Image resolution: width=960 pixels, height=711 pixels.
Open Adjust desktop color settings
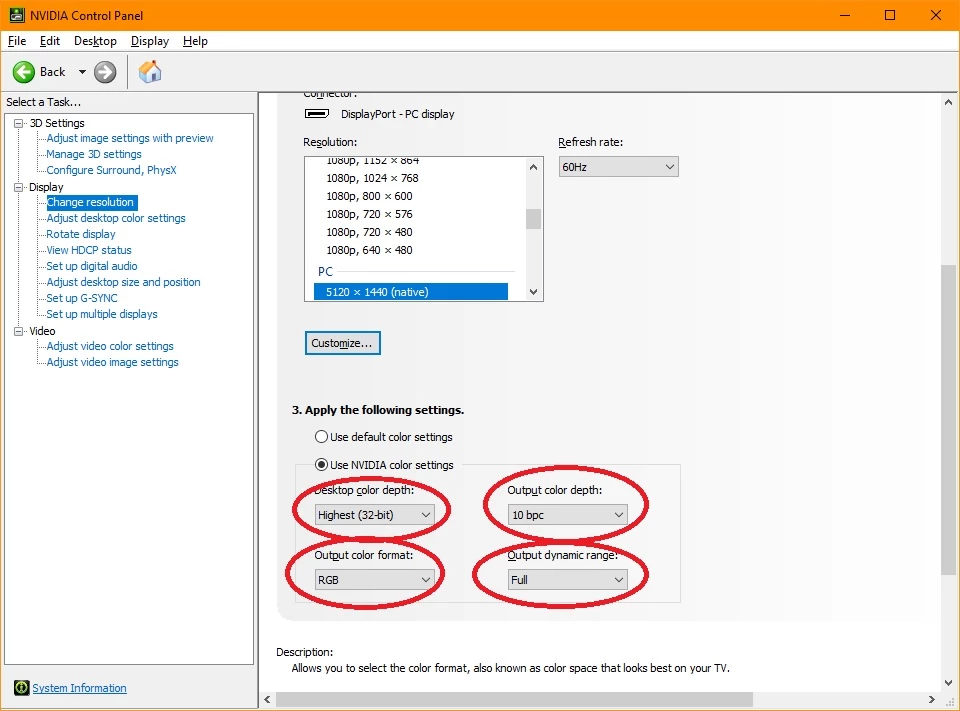pyautogui.click(x=116, y=218)
